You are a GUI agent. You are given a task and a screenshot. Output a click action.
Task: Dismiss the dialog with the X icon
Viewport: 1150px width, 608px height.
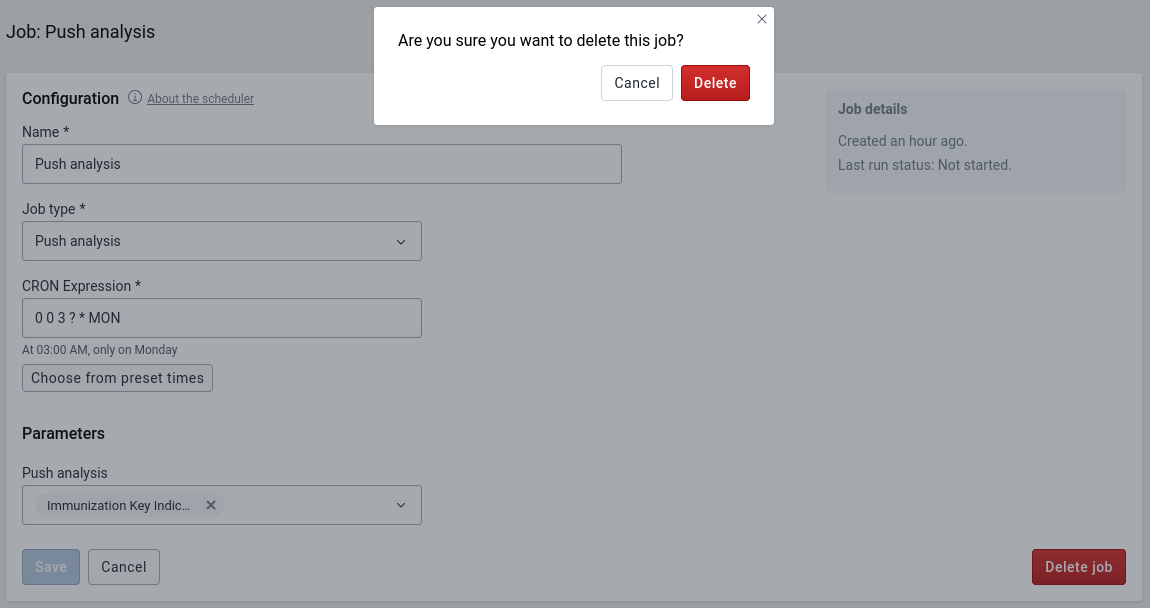[x=762, y=19]
